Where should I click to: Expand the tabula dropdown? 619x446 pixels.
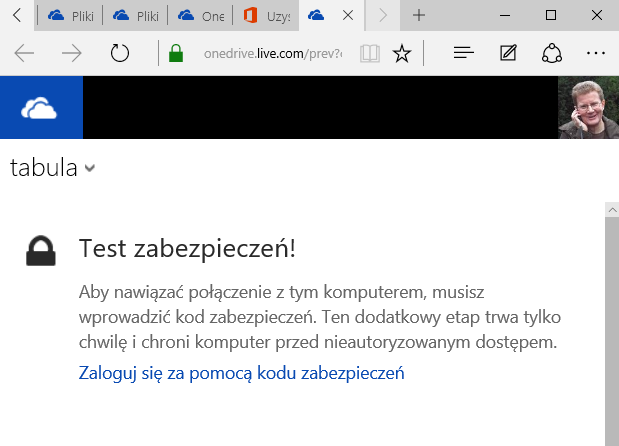click(90, 168)
